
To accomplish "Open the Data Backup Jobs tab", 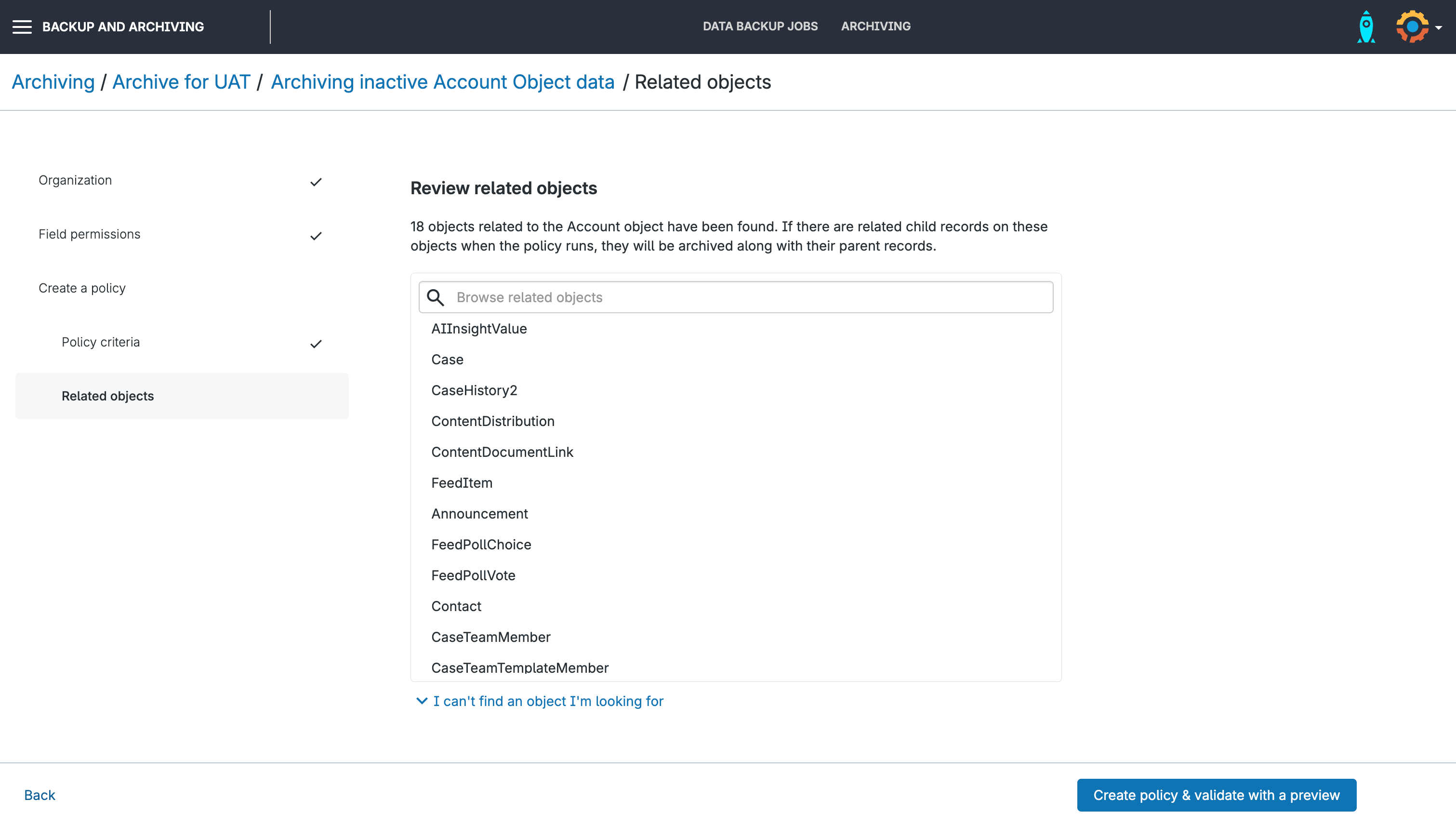I will point(760,26).
